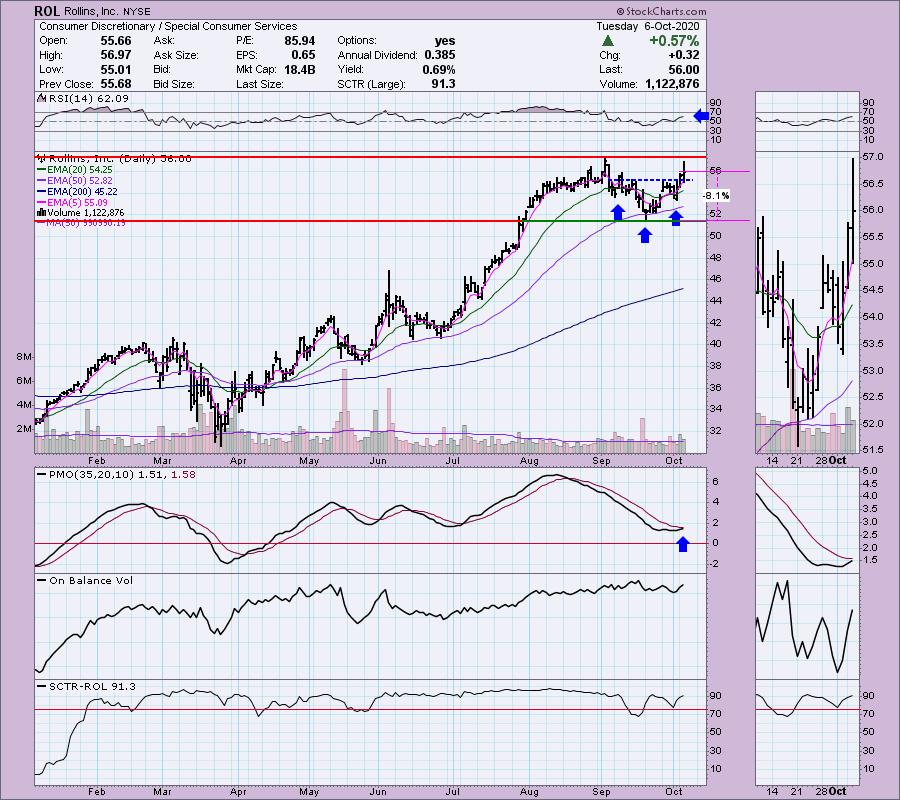Click the header Volume value 1,122,876
Image resolution: width=900 pixels, height=800 pixels.
672,84
